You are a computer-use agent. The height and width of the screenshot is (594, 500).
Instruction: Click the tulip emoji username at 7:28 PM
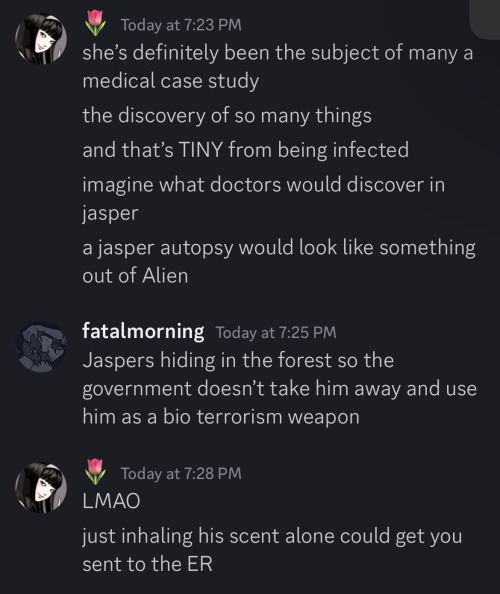click(x=95, y=472)
